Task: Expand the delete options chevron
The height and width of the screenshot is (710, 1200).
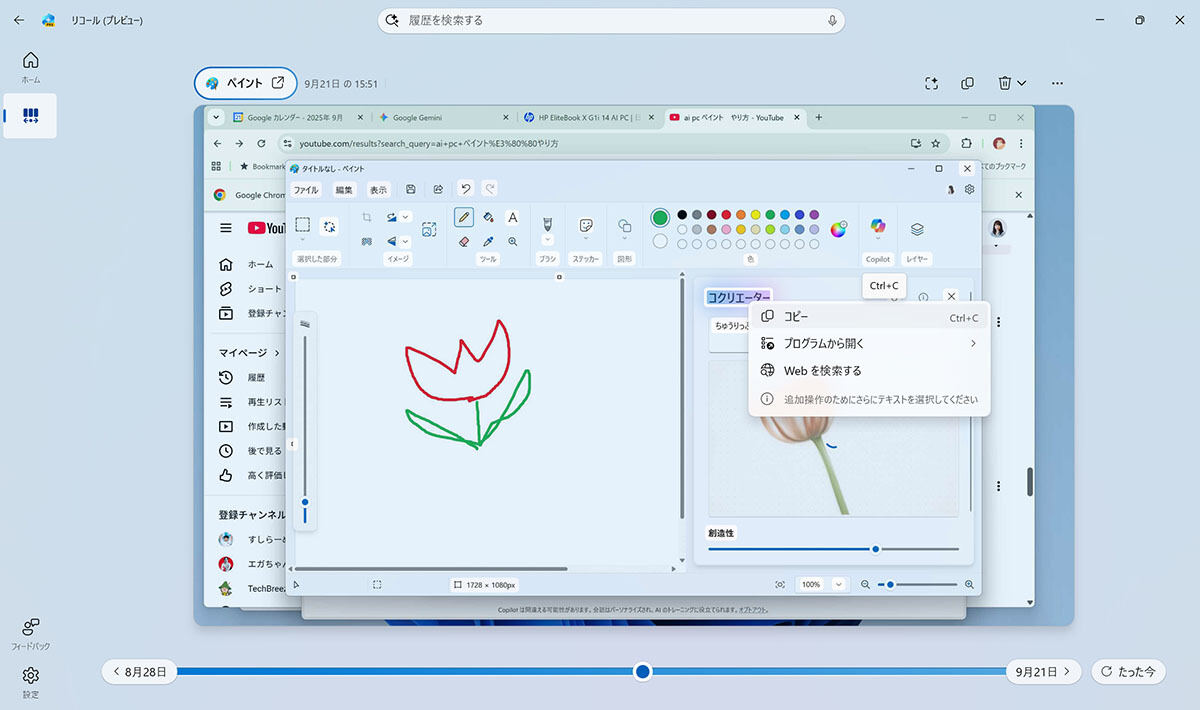Action: [1022, 83]
